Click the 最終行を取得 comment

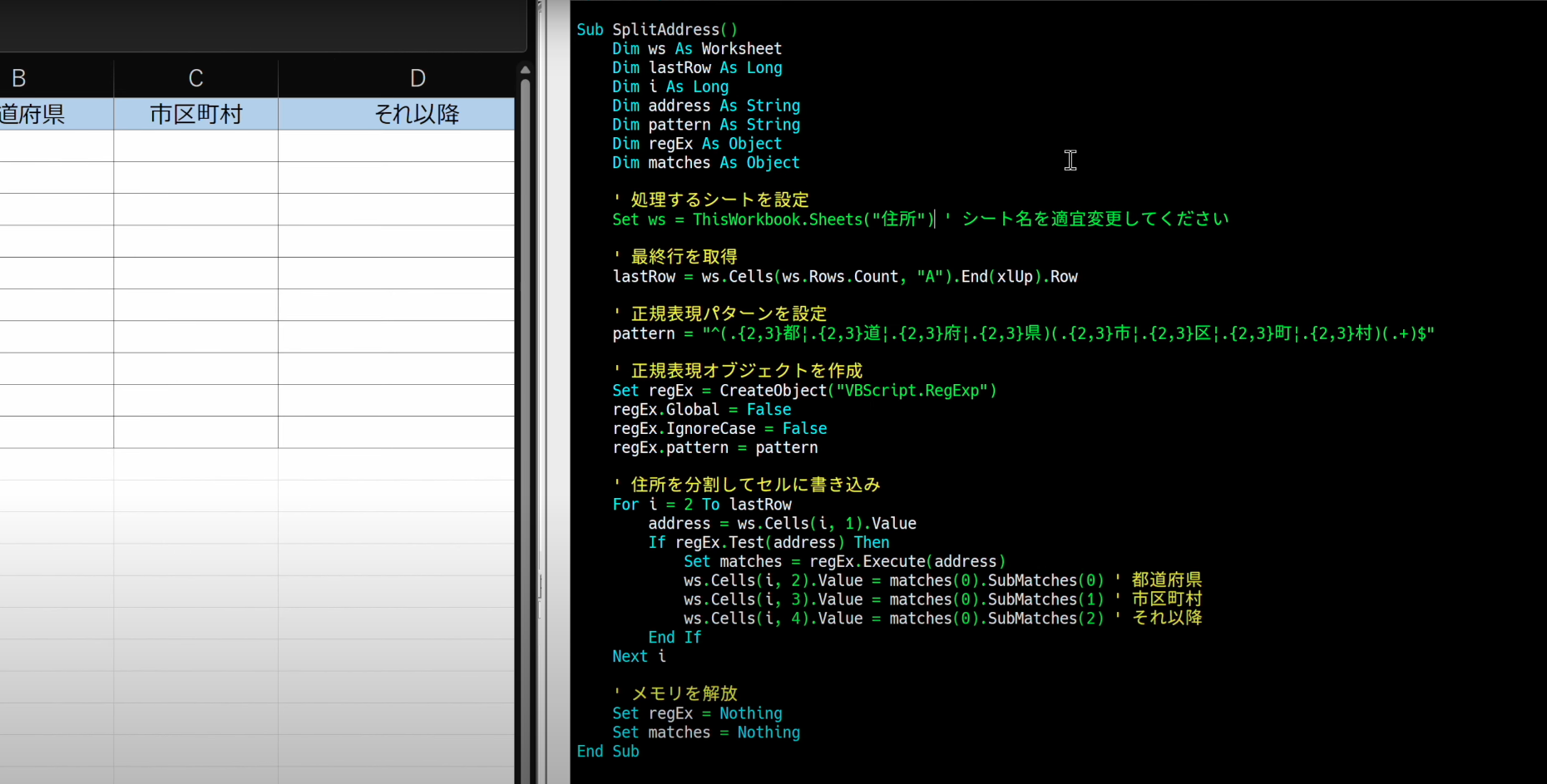click(x=675, y=257)
